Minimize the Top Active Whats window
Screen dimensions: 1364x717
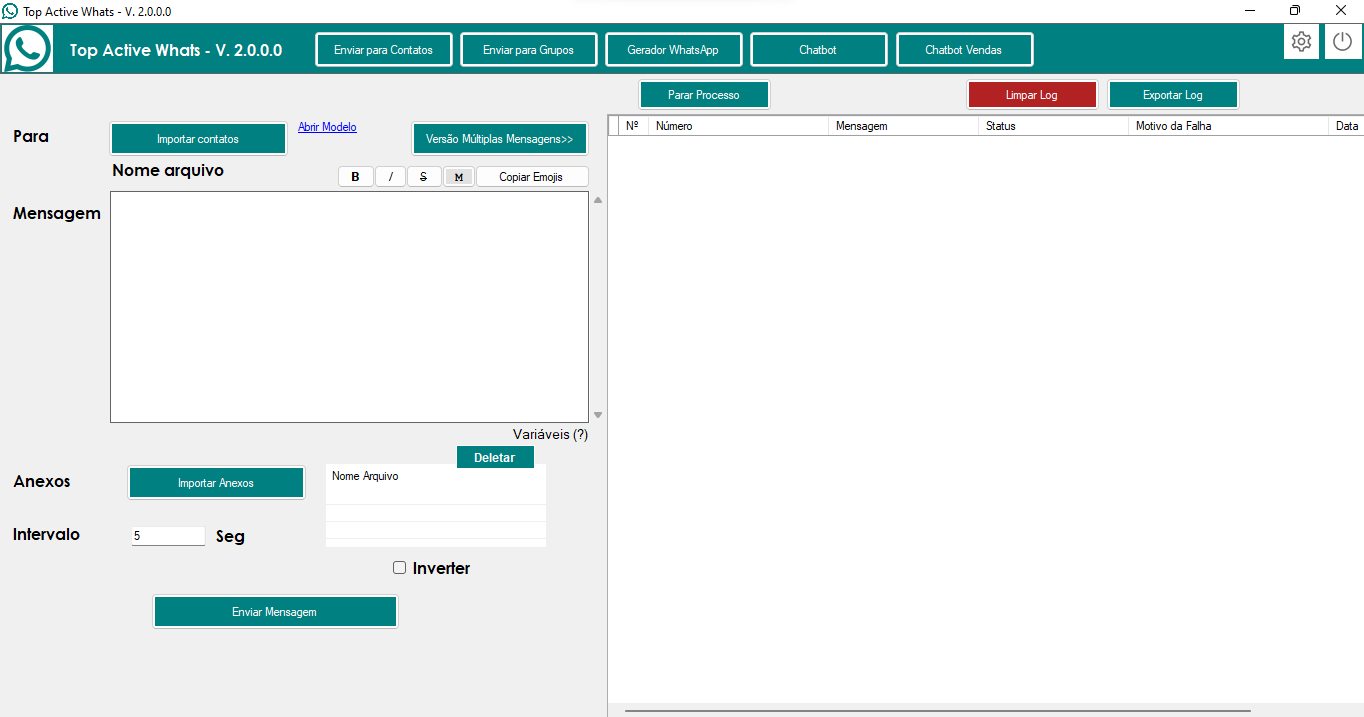coord(1251,10)
